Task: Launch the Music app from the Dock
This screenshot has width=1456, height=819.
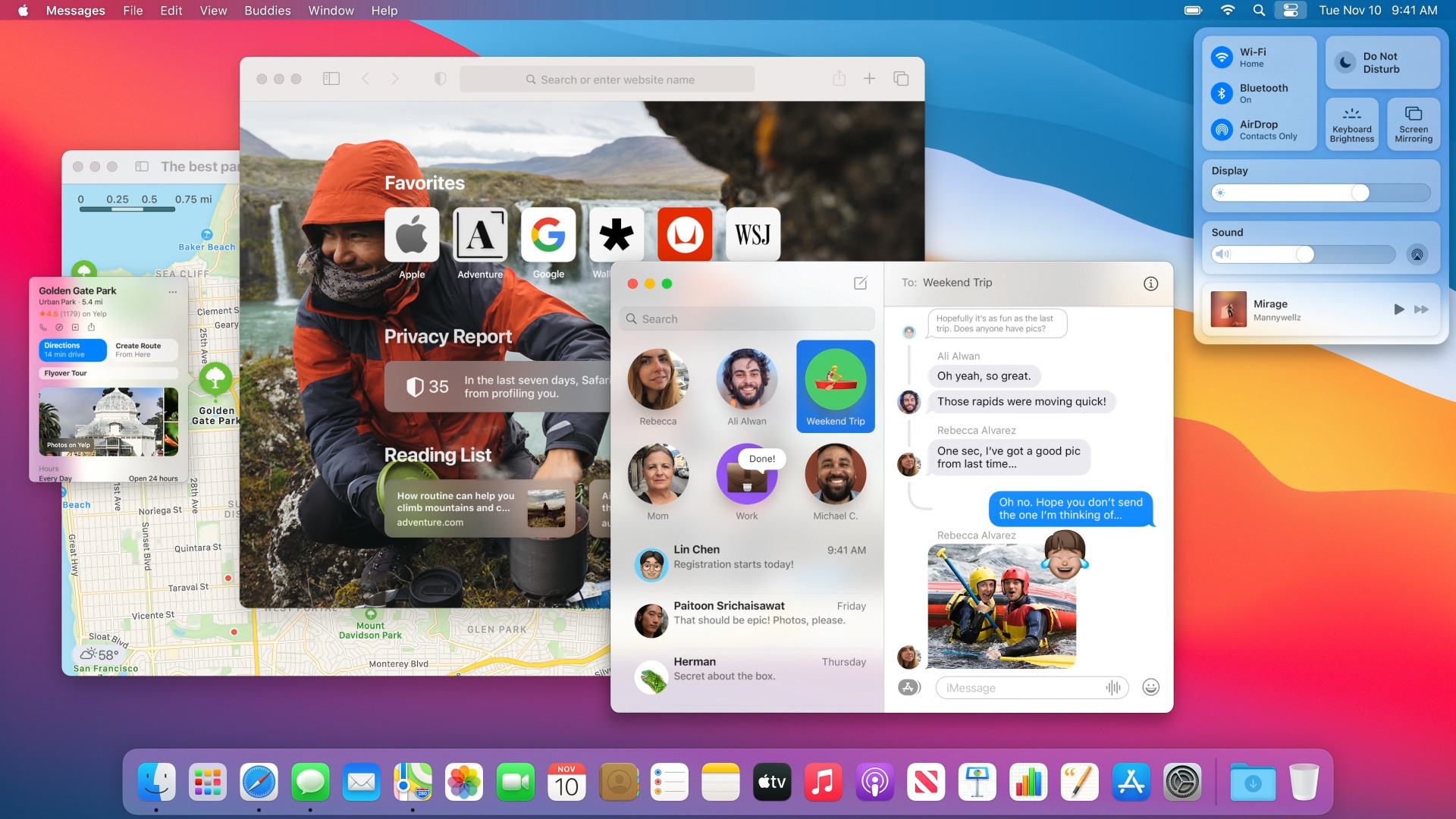Action: click(x=823, y=782)
